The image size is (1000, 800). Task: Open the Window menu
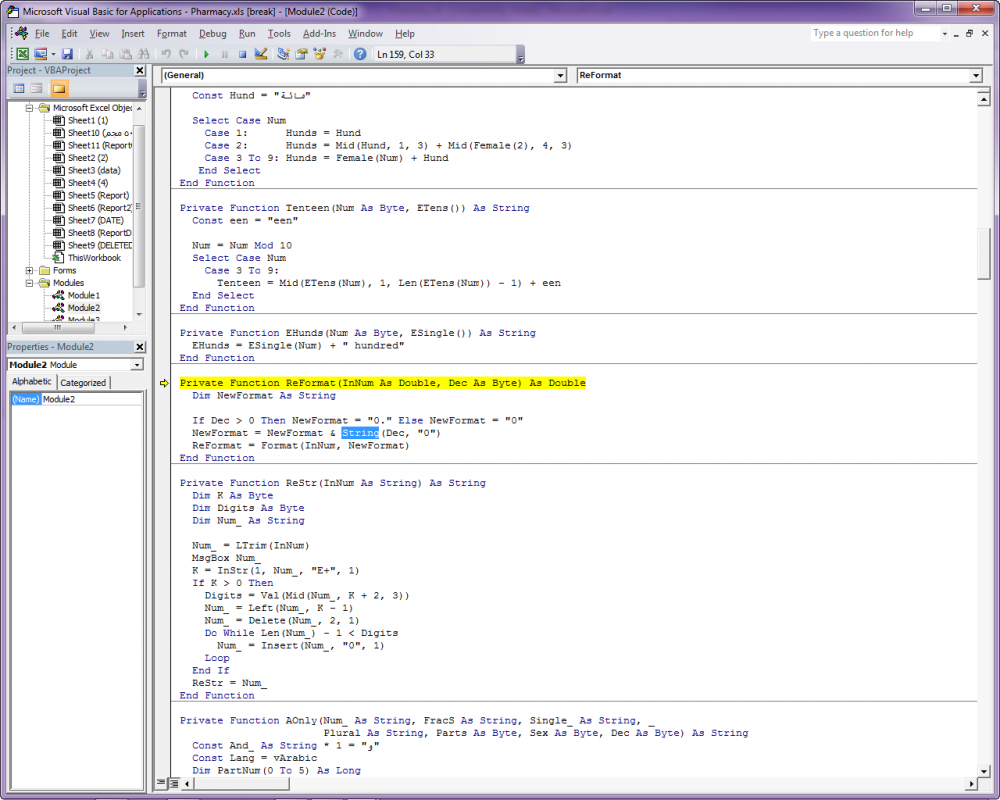365,34
